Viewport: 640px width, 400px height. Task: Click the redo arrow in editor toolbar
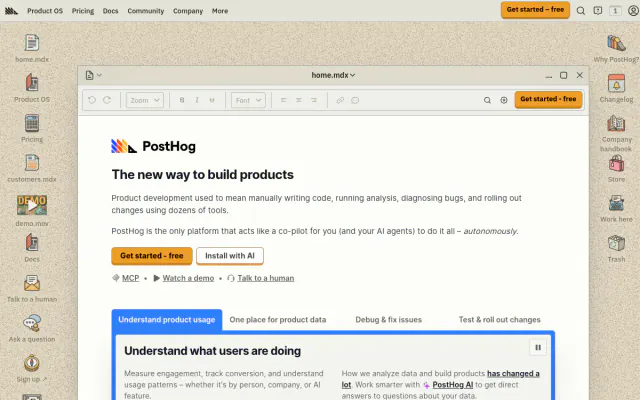click(x=107, y=100)
